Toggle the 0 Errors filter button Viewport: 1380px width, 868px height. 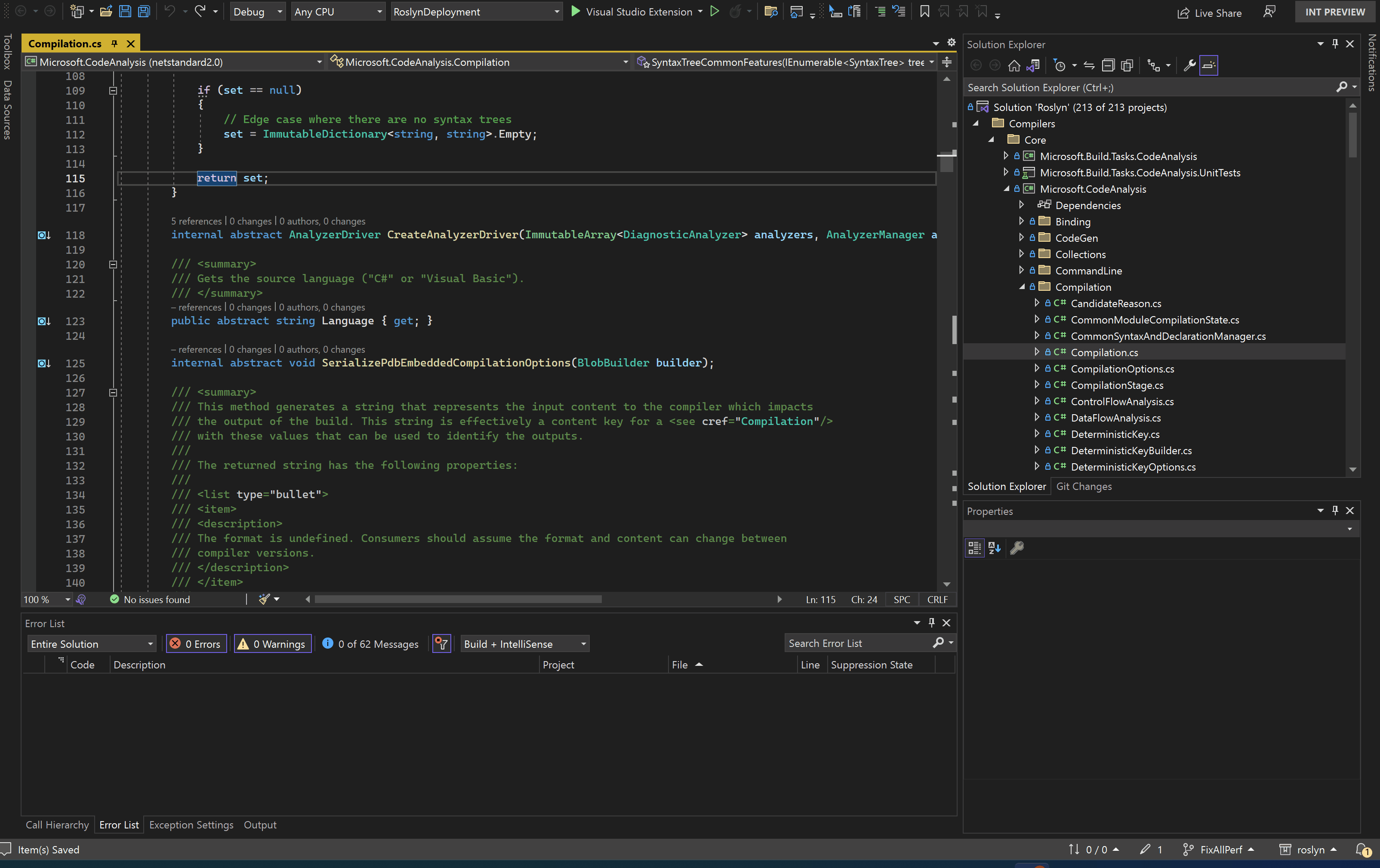(x=197, y=644)
